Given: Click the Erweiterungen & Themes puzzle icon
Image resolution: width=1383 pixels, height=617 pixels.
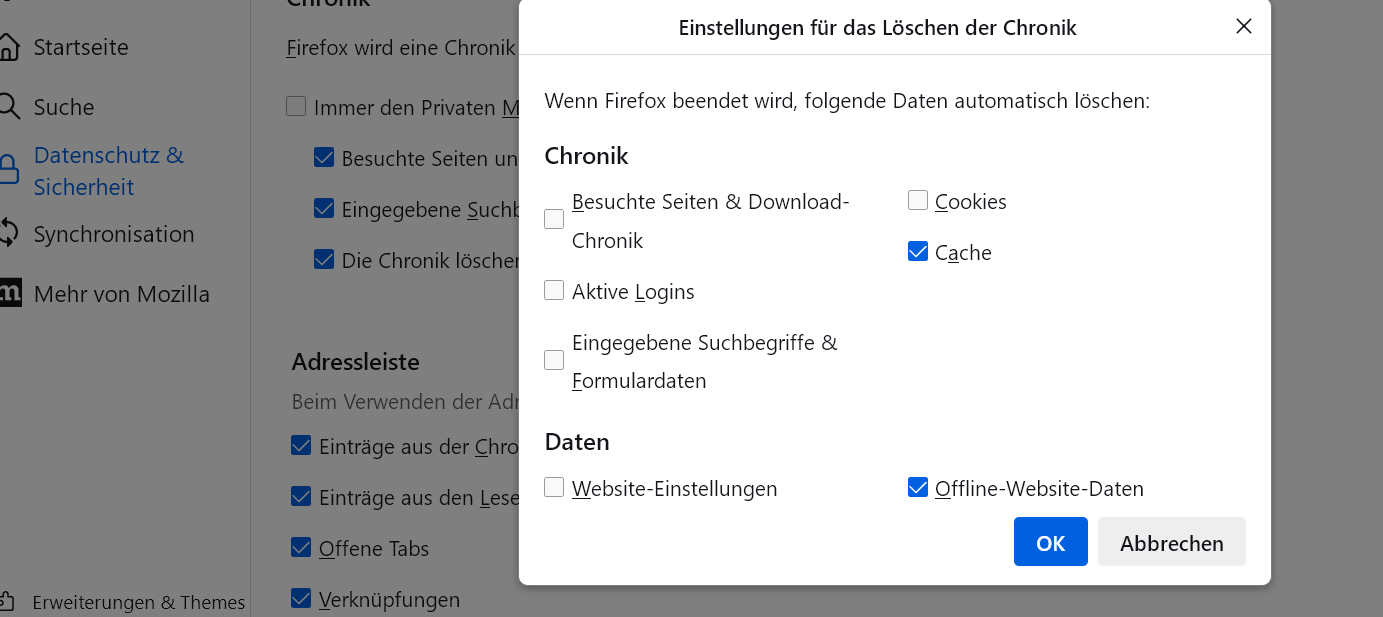Looking at the screenshot, I should click(x=8, y=602).
